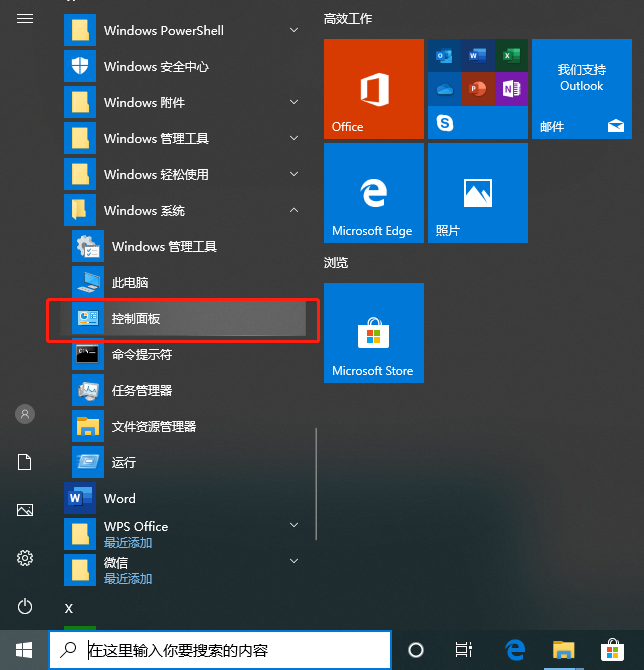The image size is (644, 670).
Task: Launch the Microsoft Edge tile
Action: click(373, 193)
